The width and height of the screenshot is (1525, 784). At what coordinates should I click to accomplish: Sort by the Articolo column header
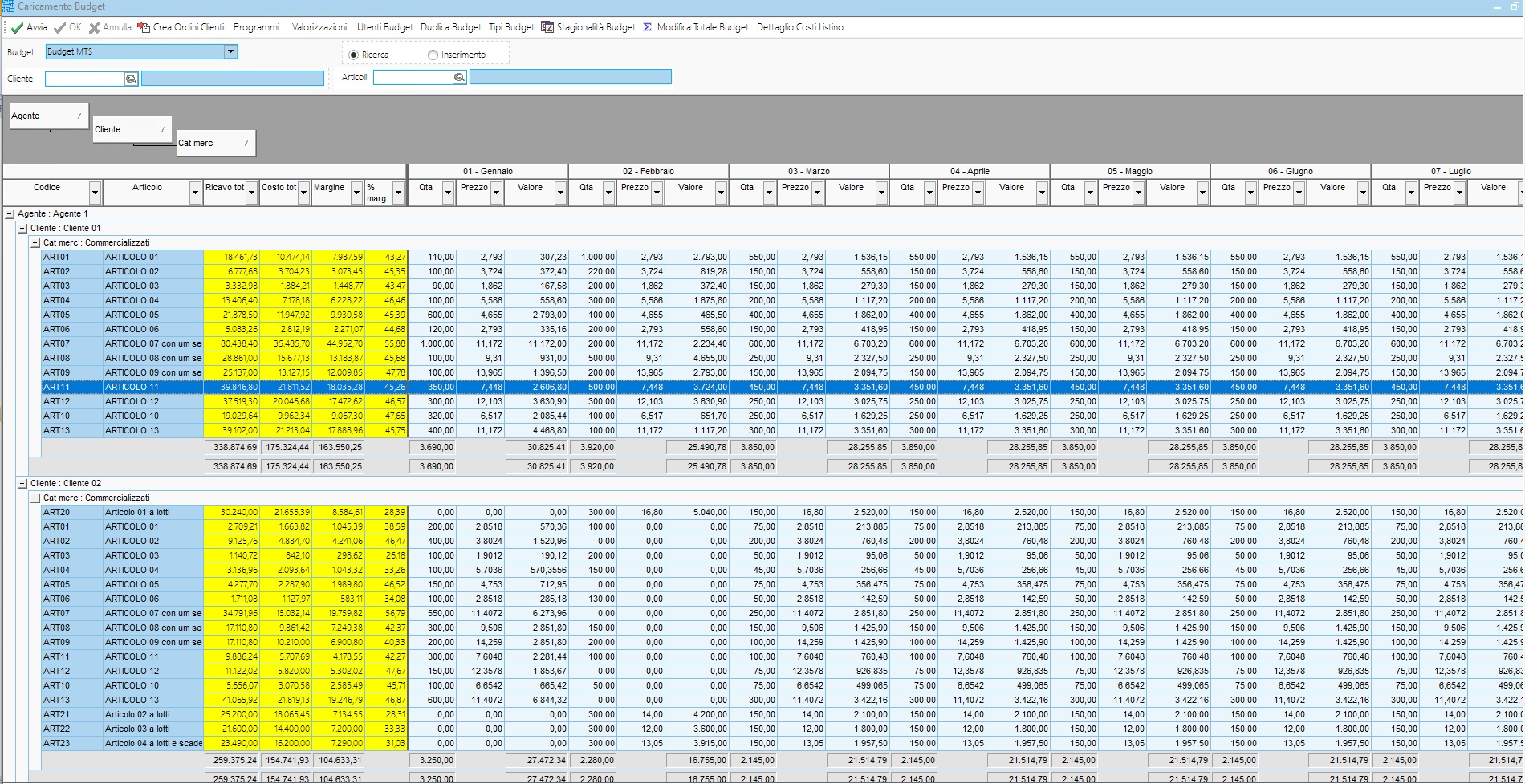click(147, 188)
